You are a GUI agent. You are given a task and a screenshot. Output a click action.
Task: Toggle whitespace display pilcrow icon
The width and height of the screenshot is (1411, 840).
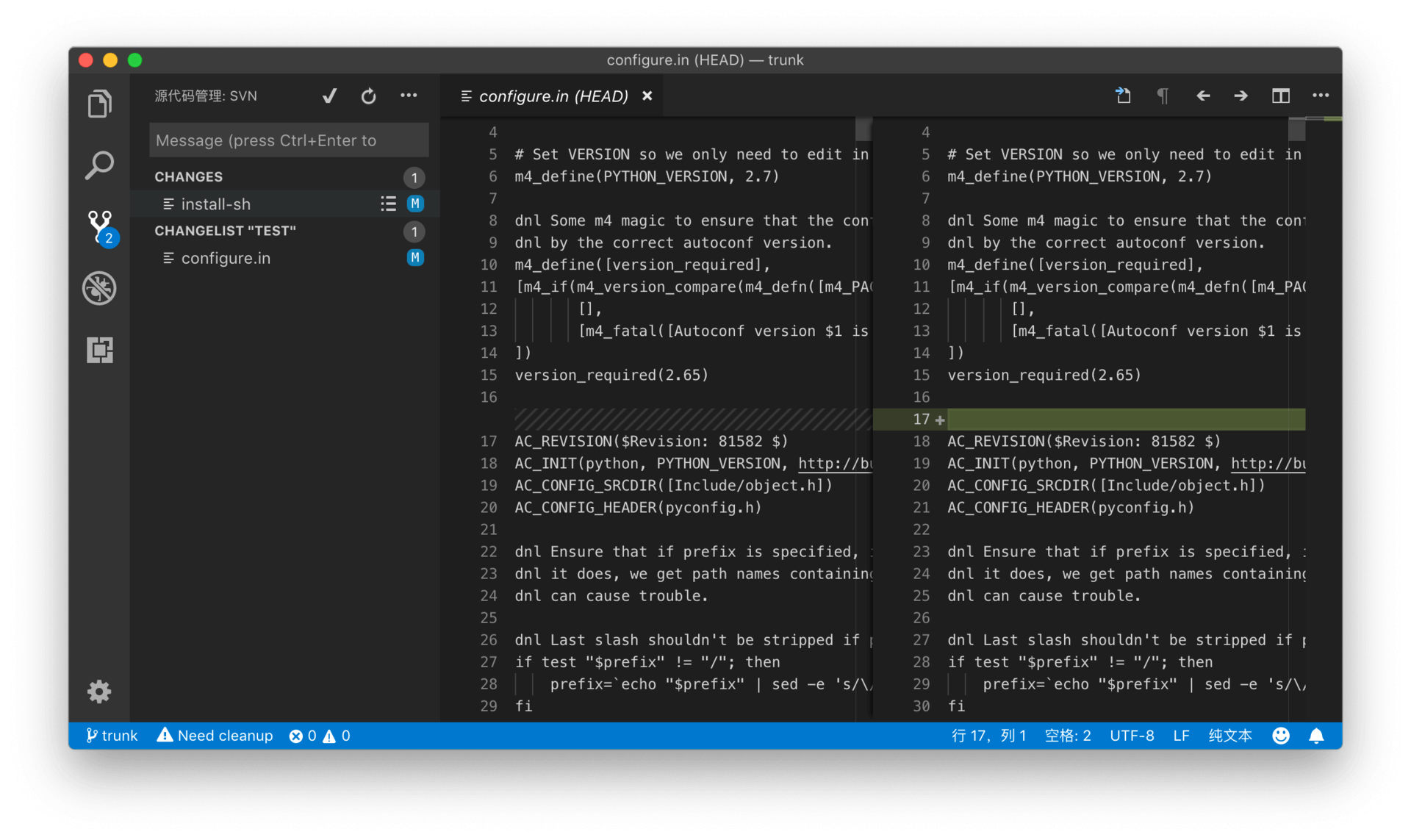(1163, 96)
